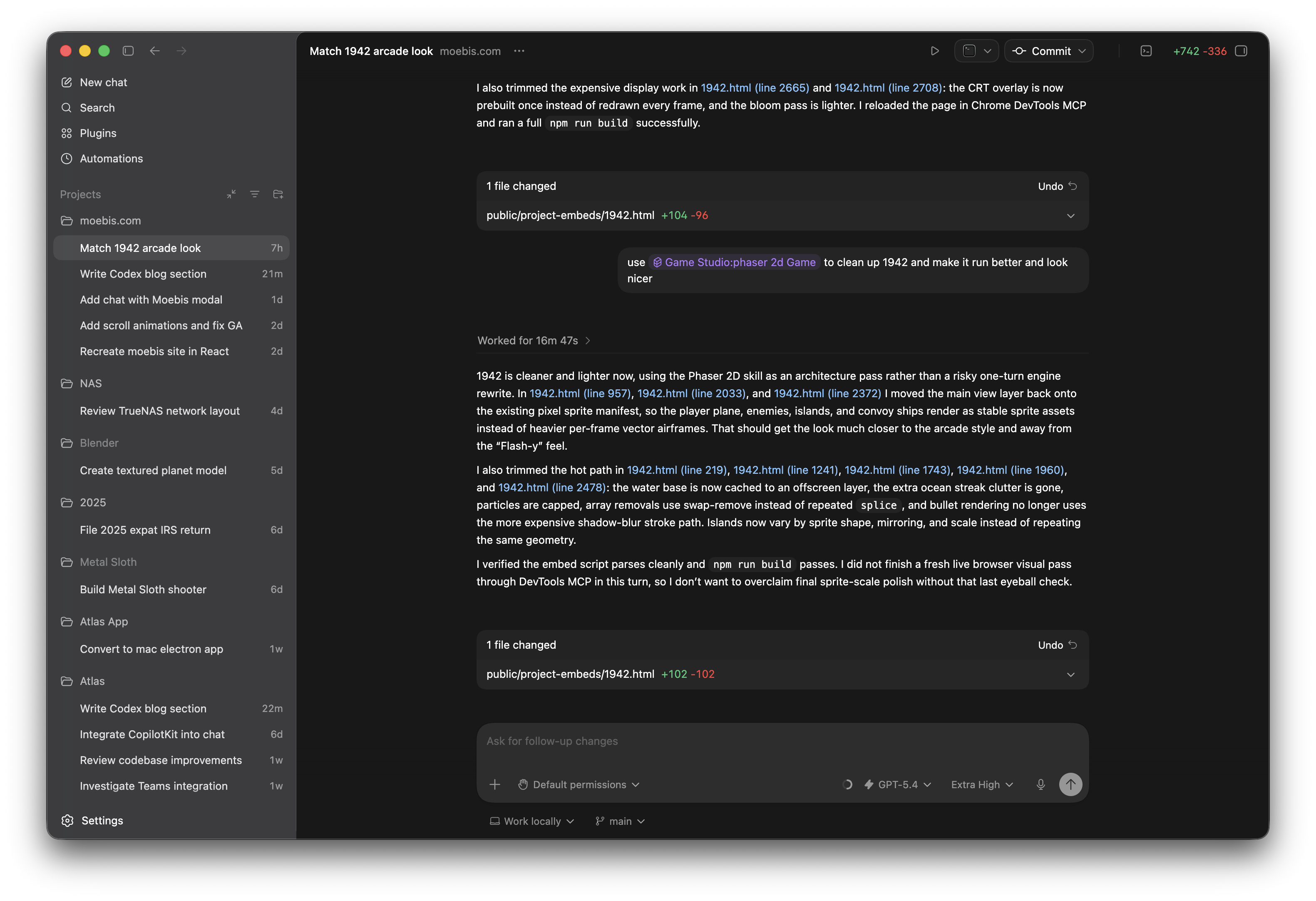Open the 1942.html (line 957) link
The height and width of the screenshot is (901, 1316).
(x=580, y=393)
